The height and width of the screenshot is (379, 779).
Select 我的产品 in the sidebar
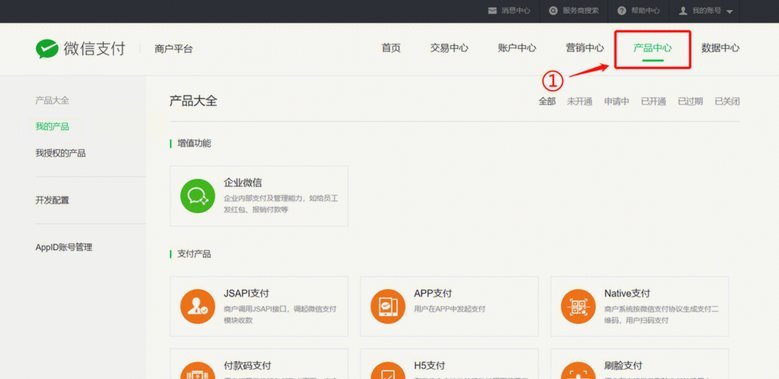click(52, 127)
